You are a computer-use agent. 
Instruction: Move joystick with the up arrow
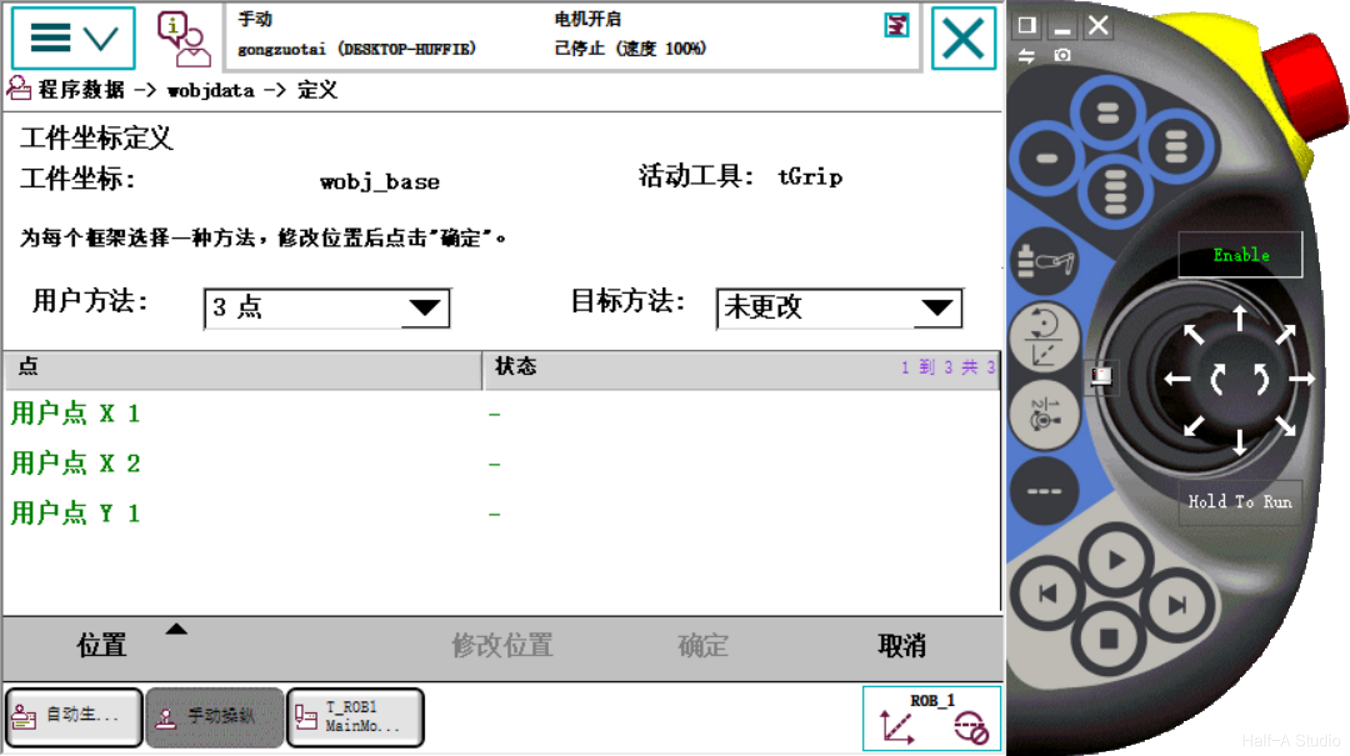(1240, 319)
